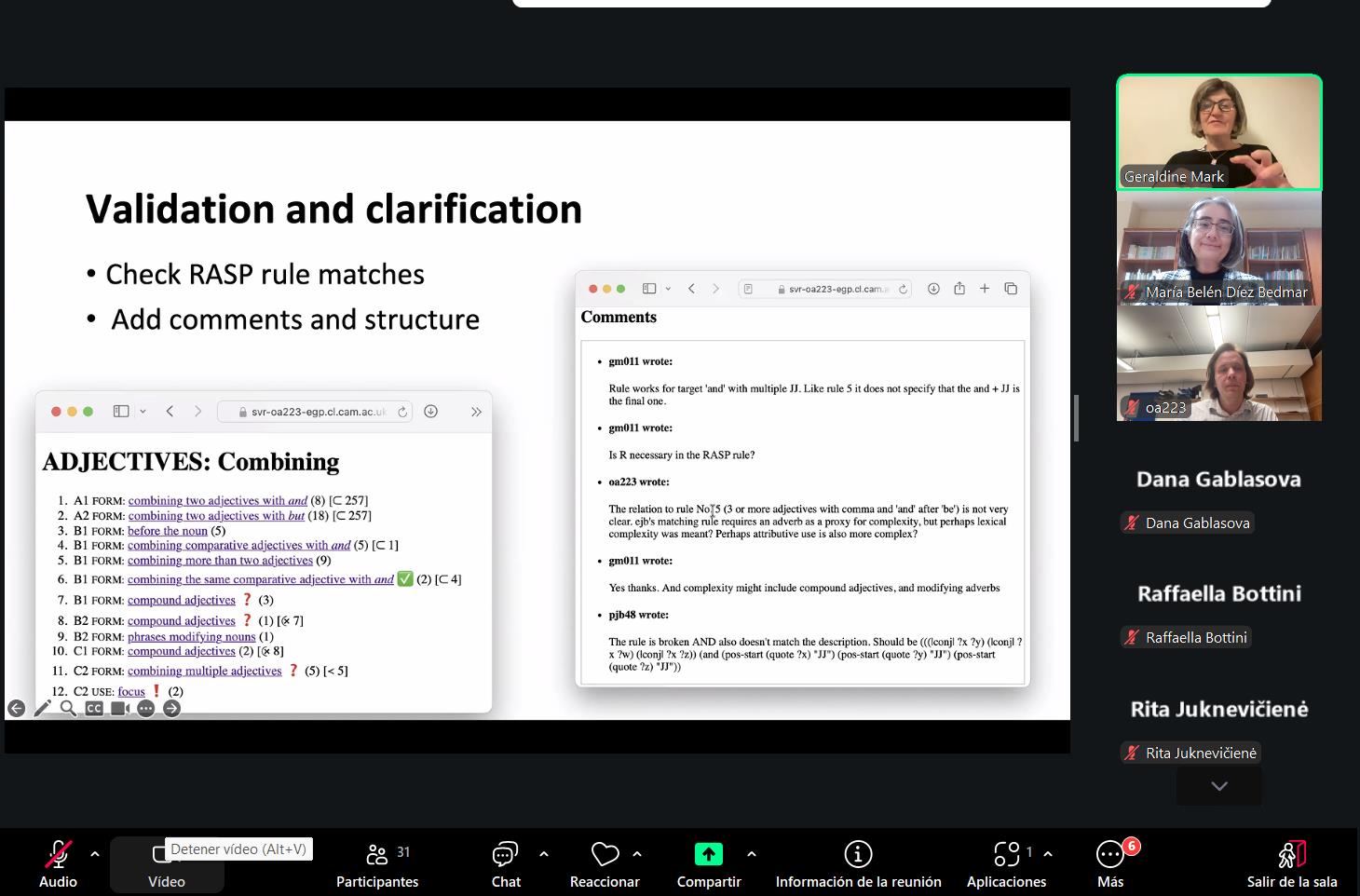Open the Más menu

tap(1110, 862)
